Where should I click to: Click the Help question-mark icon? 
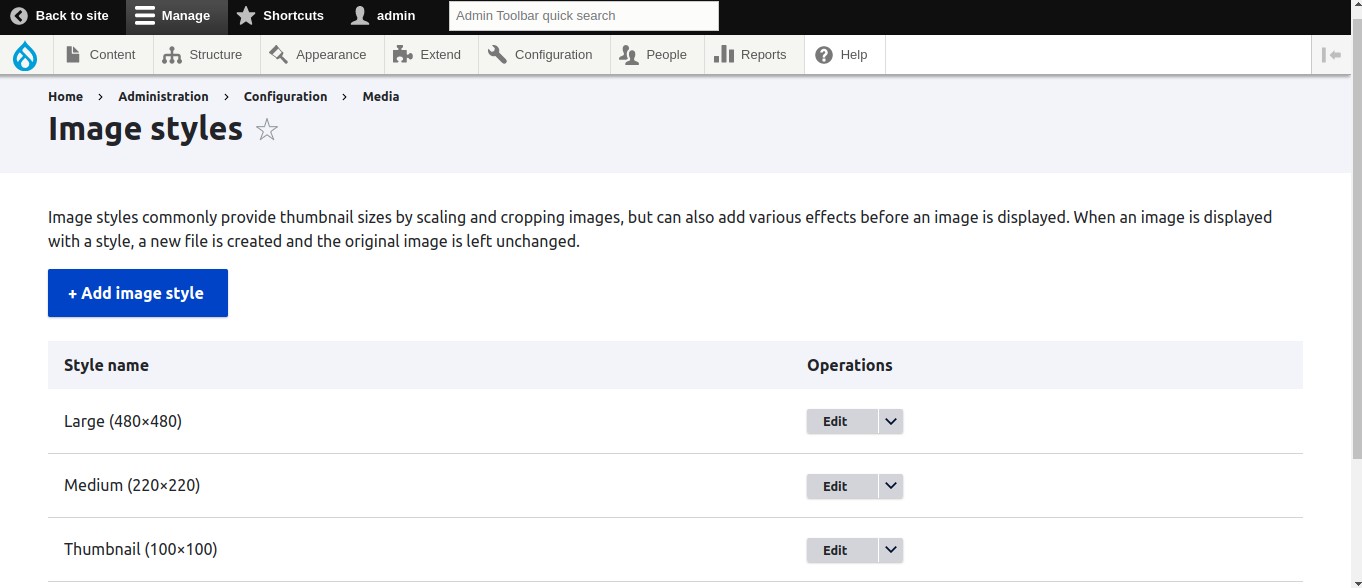point(824,54)
